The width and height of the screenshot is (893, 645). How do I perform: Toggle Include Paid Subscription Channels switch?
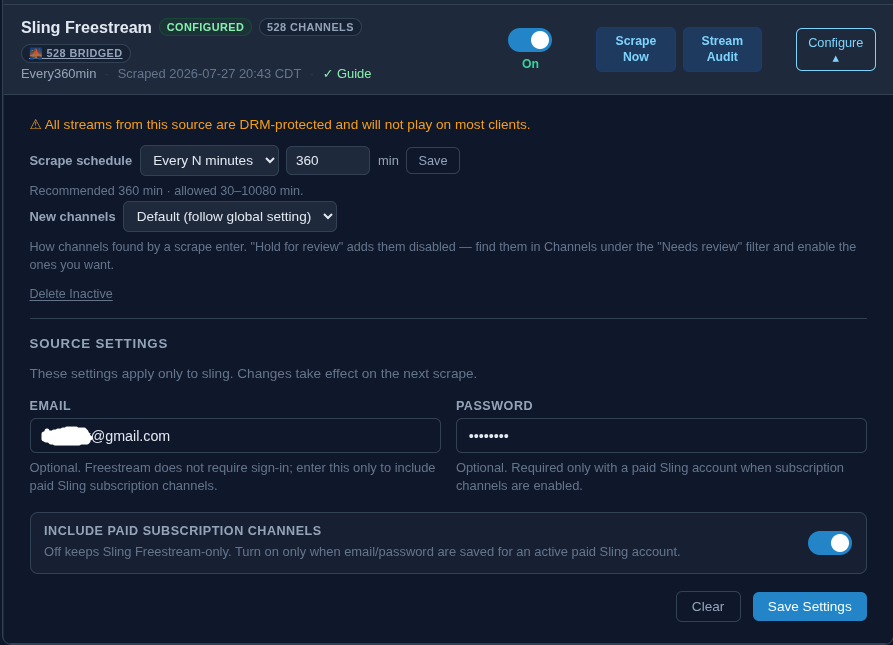829,543
